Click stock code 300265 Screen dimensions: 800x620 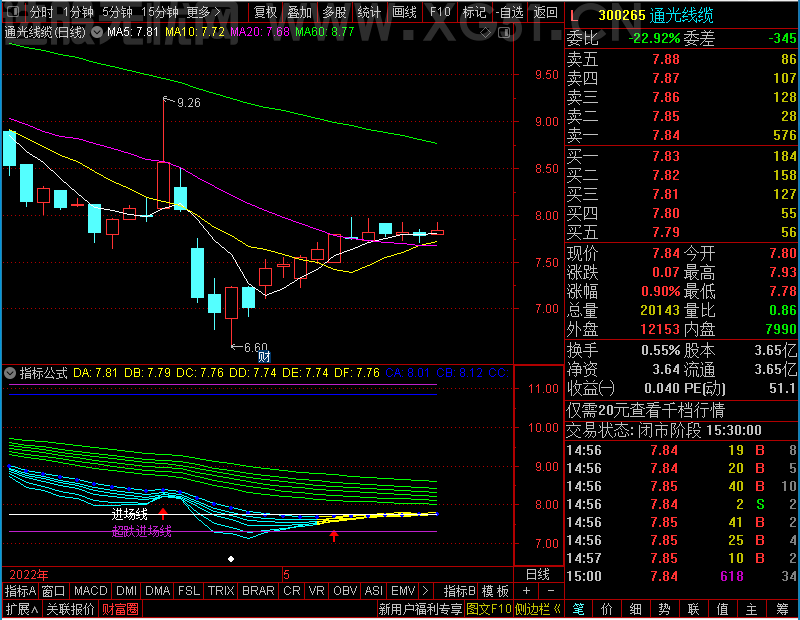[x=622, y=15]
